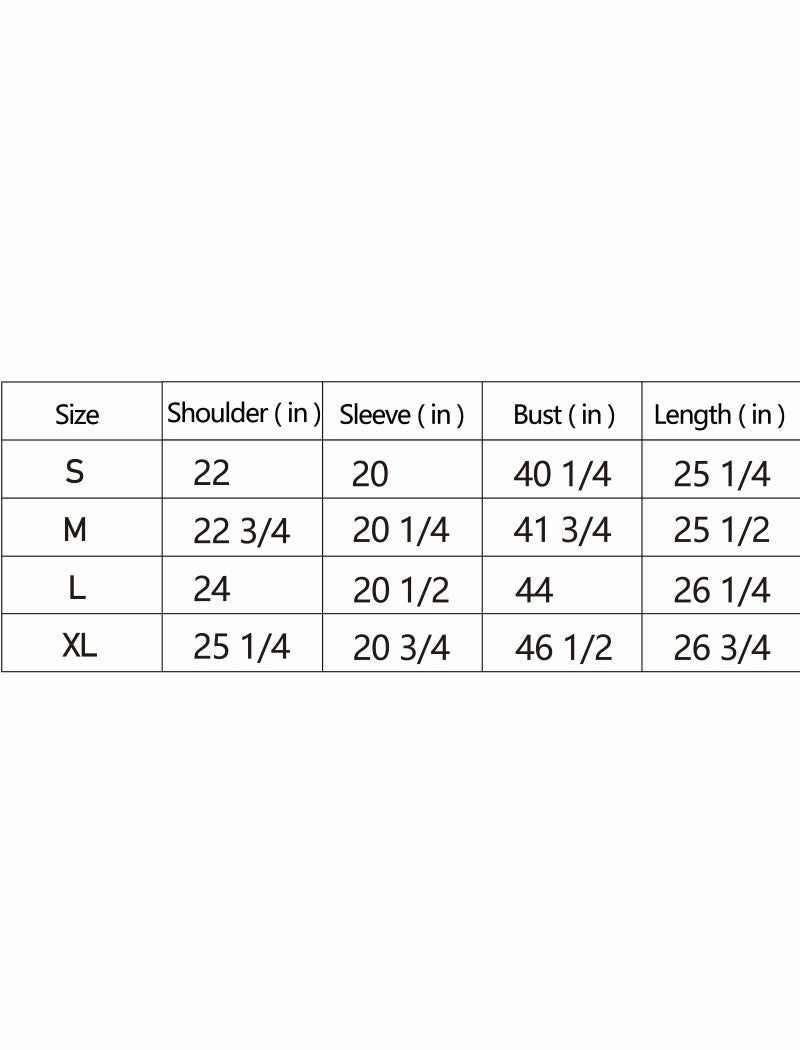The width and height of the screenshot is (800, 1050).
Task: Select the XL size row label
Action: (x=79, y=647)
